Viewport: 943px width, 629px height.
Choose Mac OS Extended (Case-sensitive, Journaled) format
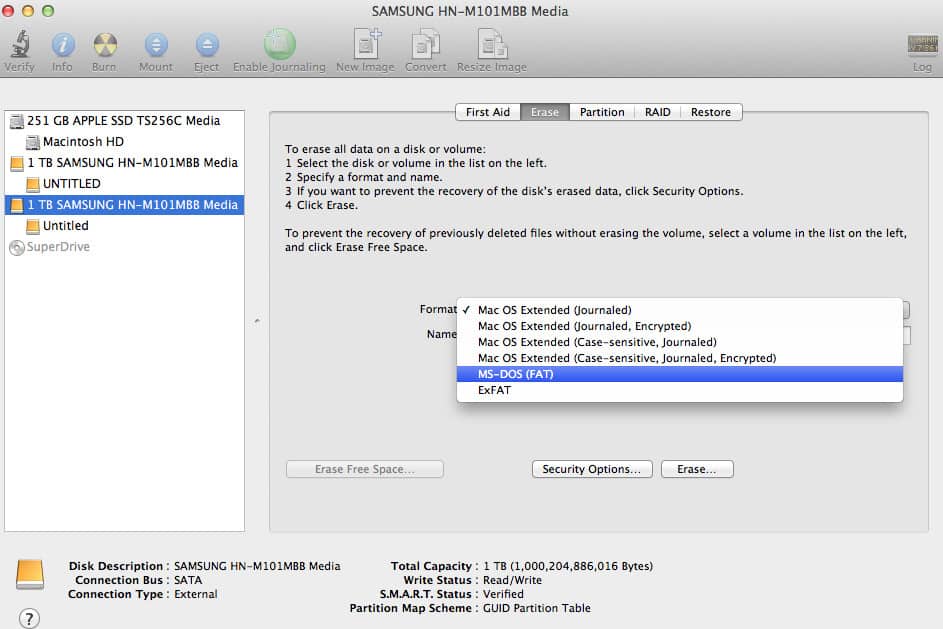(680, 342)
